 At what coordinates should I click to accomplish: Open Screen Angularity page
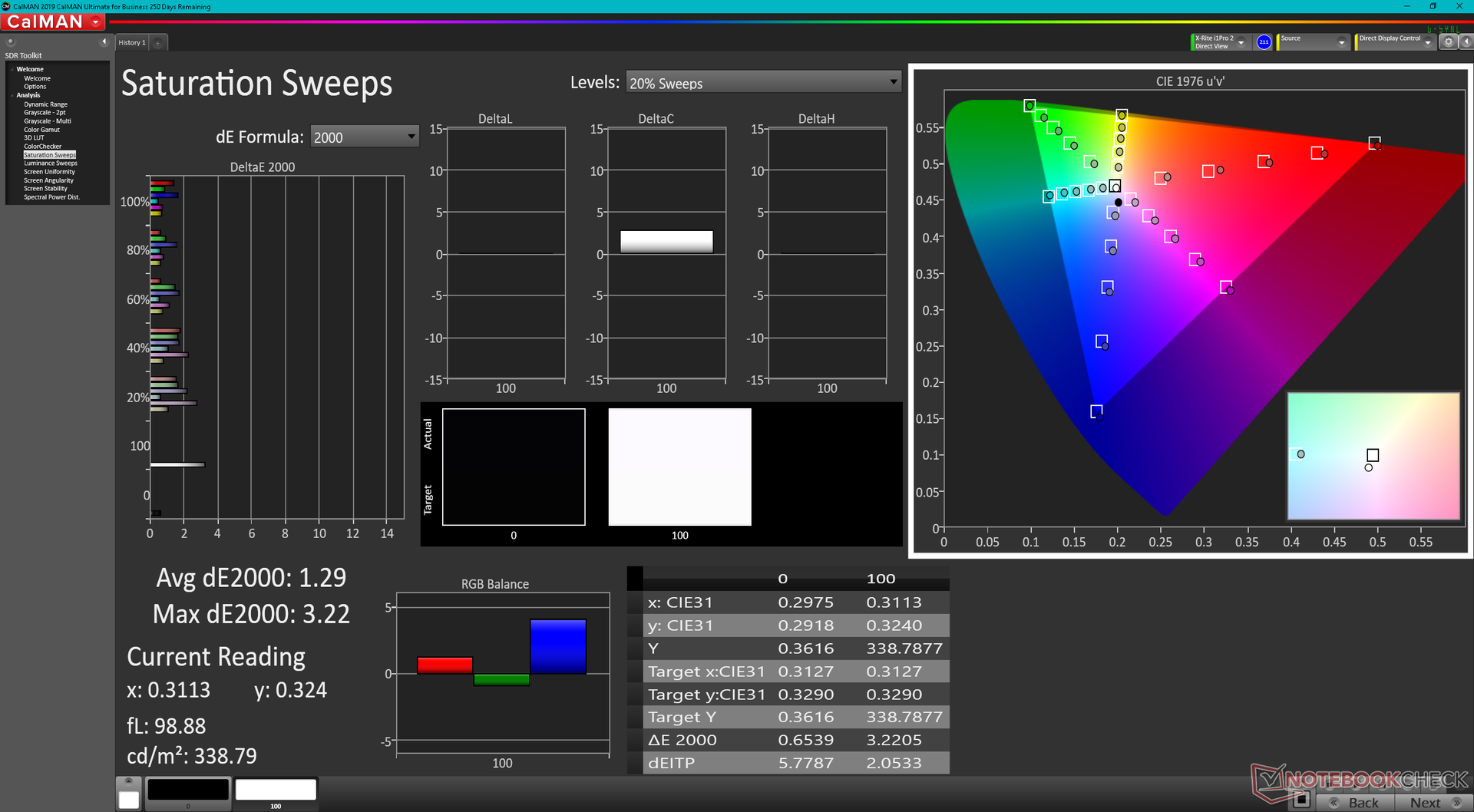(x=48, y=180)
